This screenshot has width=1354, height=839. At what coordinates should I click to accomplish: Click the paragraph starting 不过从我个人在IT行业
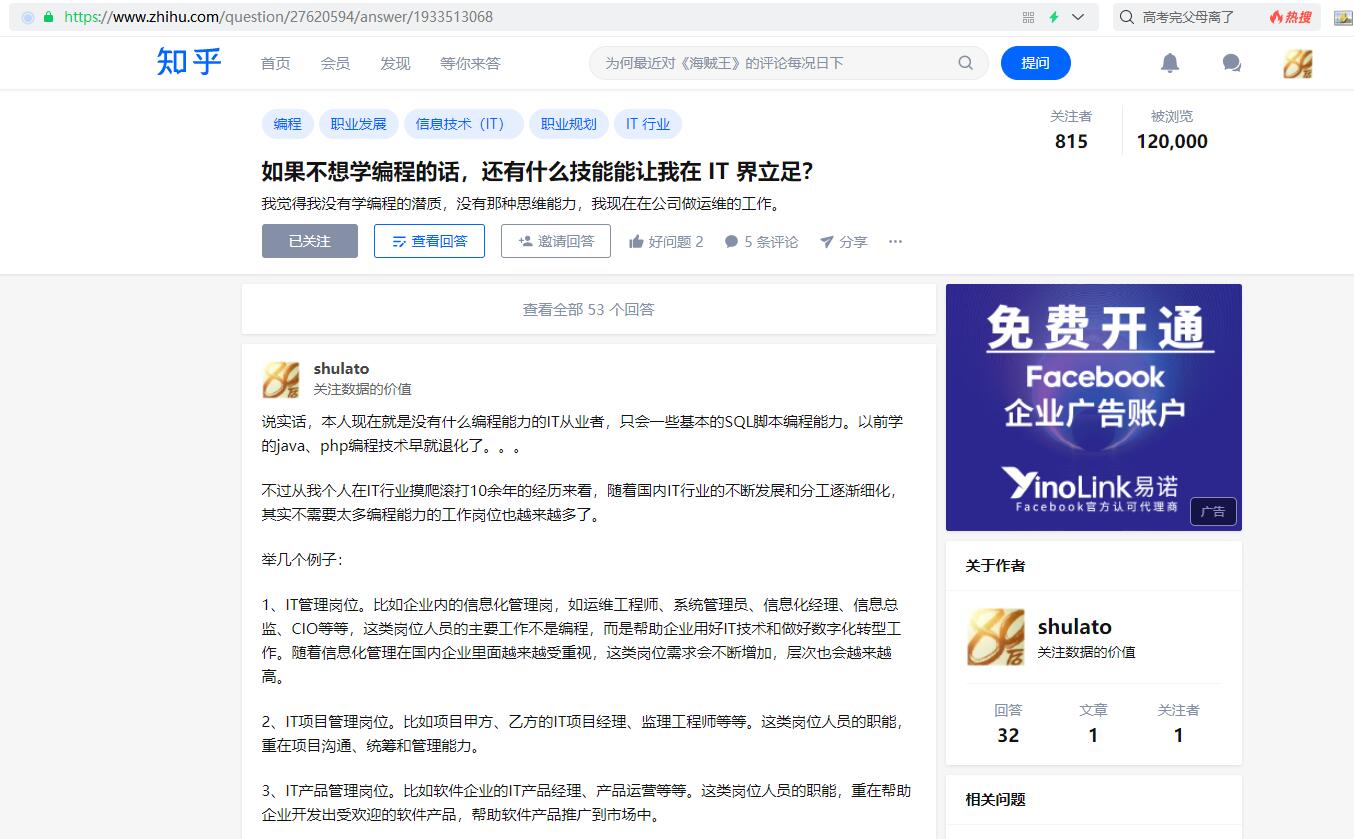pos(582,503)
